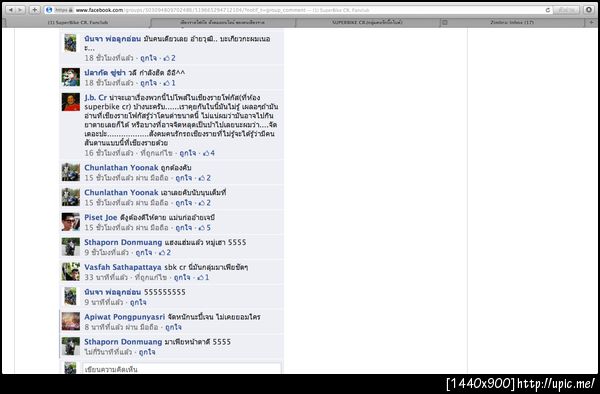The width and height of the screenshot is (600, 394).
Task: Like Piset Joe's comment with ถูกใจ
Action: [184, 228]
